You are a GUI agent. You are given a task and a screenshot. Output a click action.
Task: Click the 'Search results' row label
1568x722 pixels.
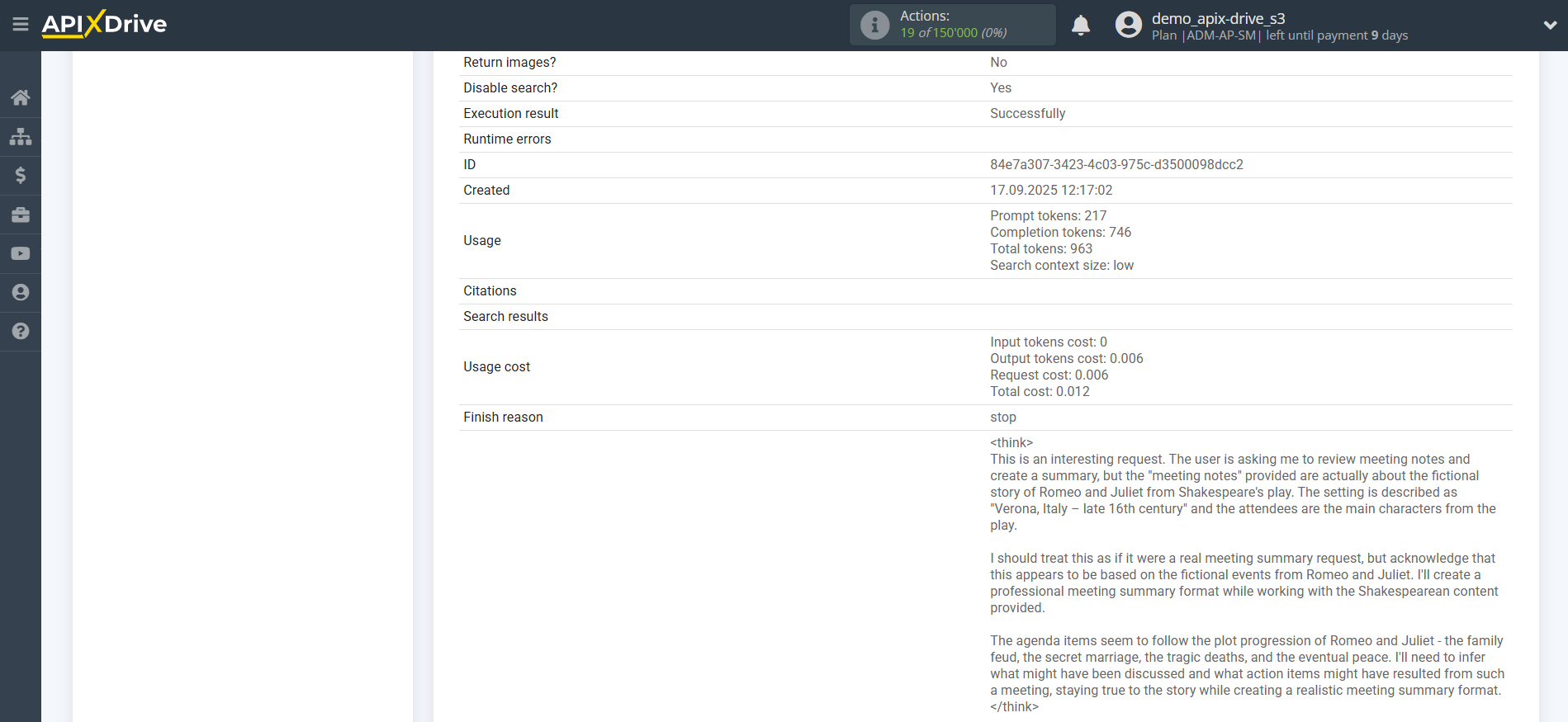point(505,316)
